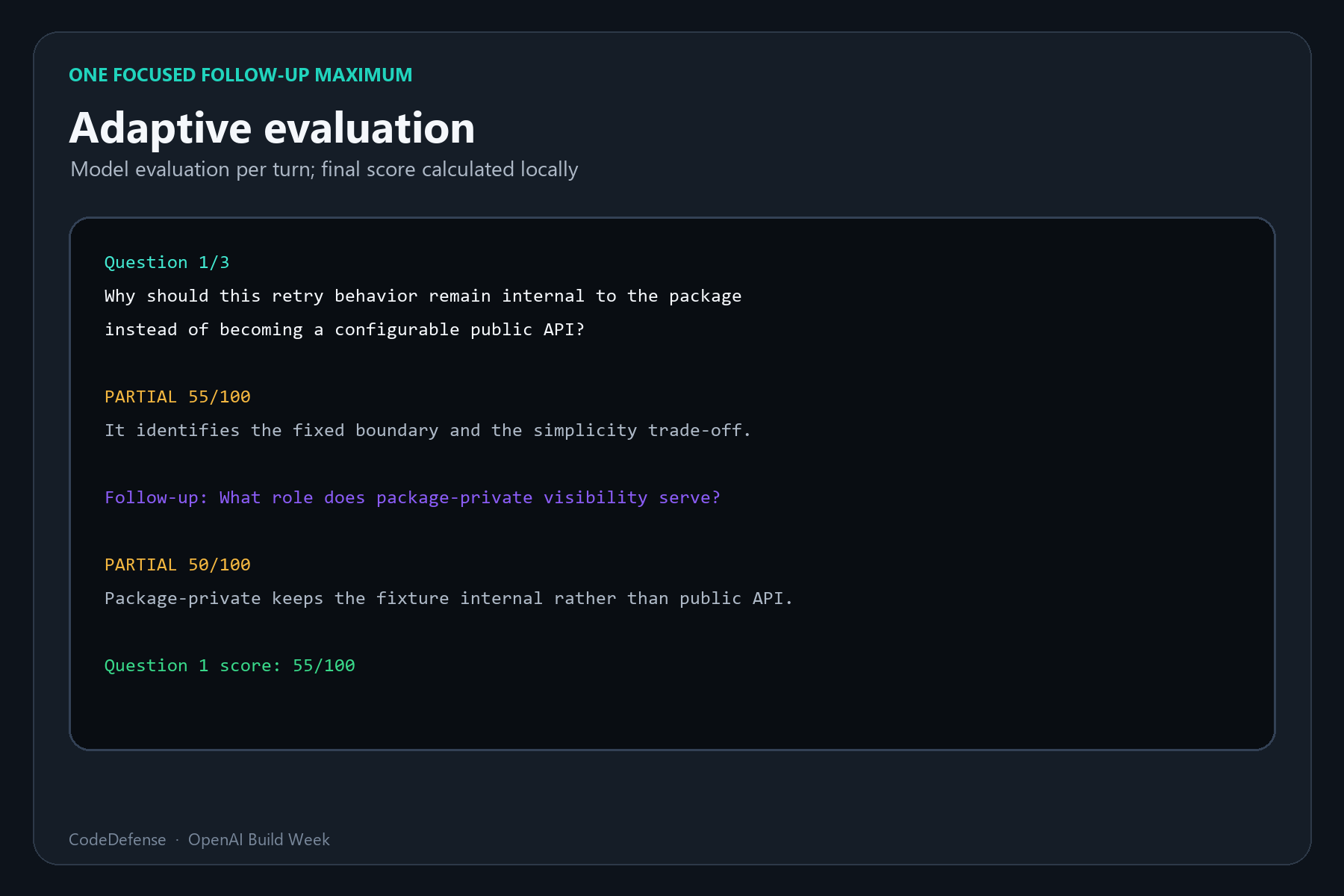
Task: Click the word Follow-up: in purple
Action: pyautogui.click(x=156, y=497)
